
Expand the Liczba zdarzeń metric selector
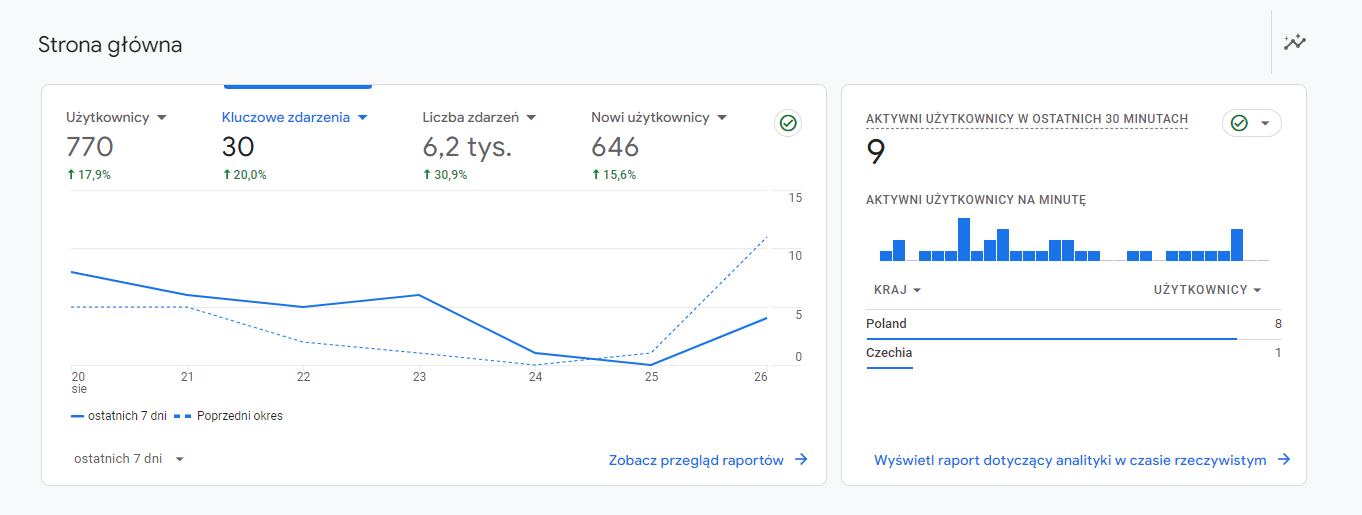[531, 118]
